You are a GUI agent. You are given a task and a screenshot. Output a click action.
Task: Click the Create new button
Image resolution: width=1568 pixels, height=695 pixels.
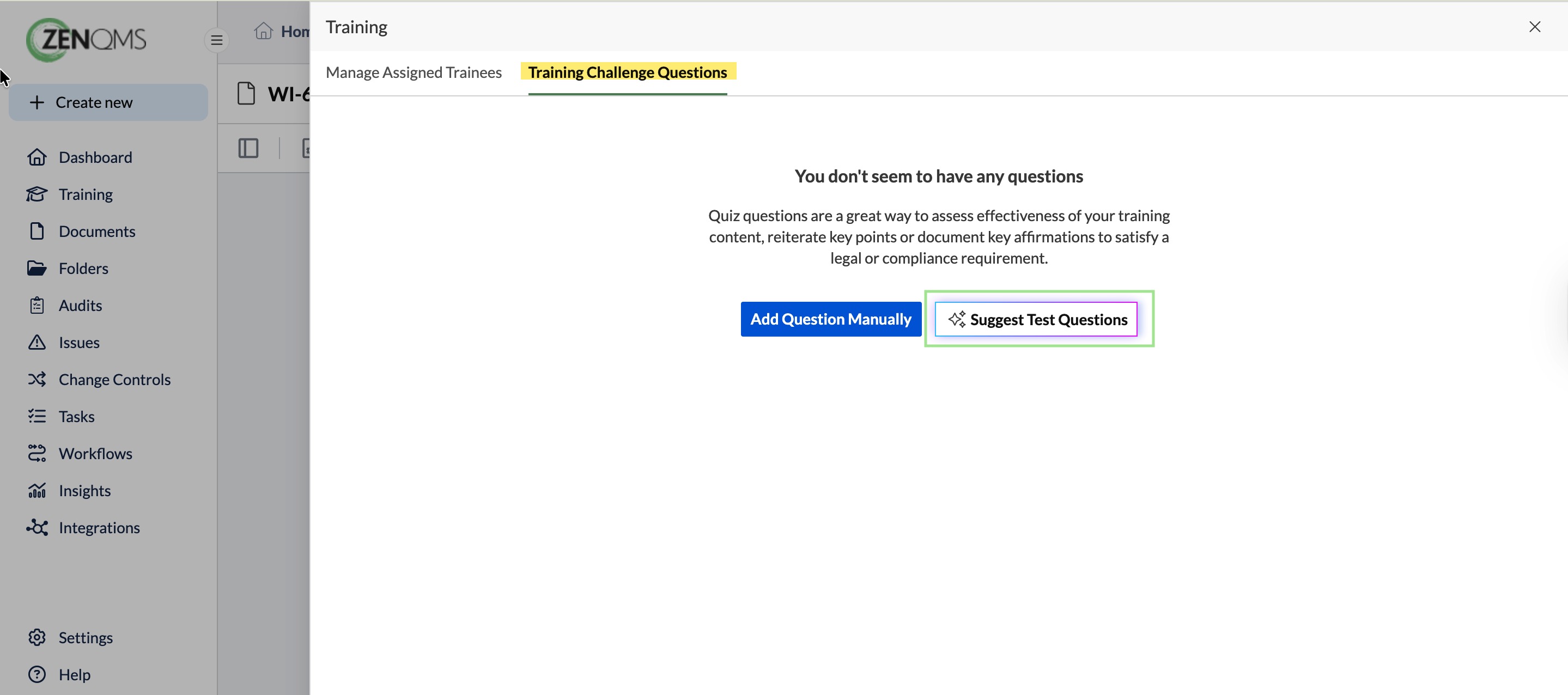[108, 102]
